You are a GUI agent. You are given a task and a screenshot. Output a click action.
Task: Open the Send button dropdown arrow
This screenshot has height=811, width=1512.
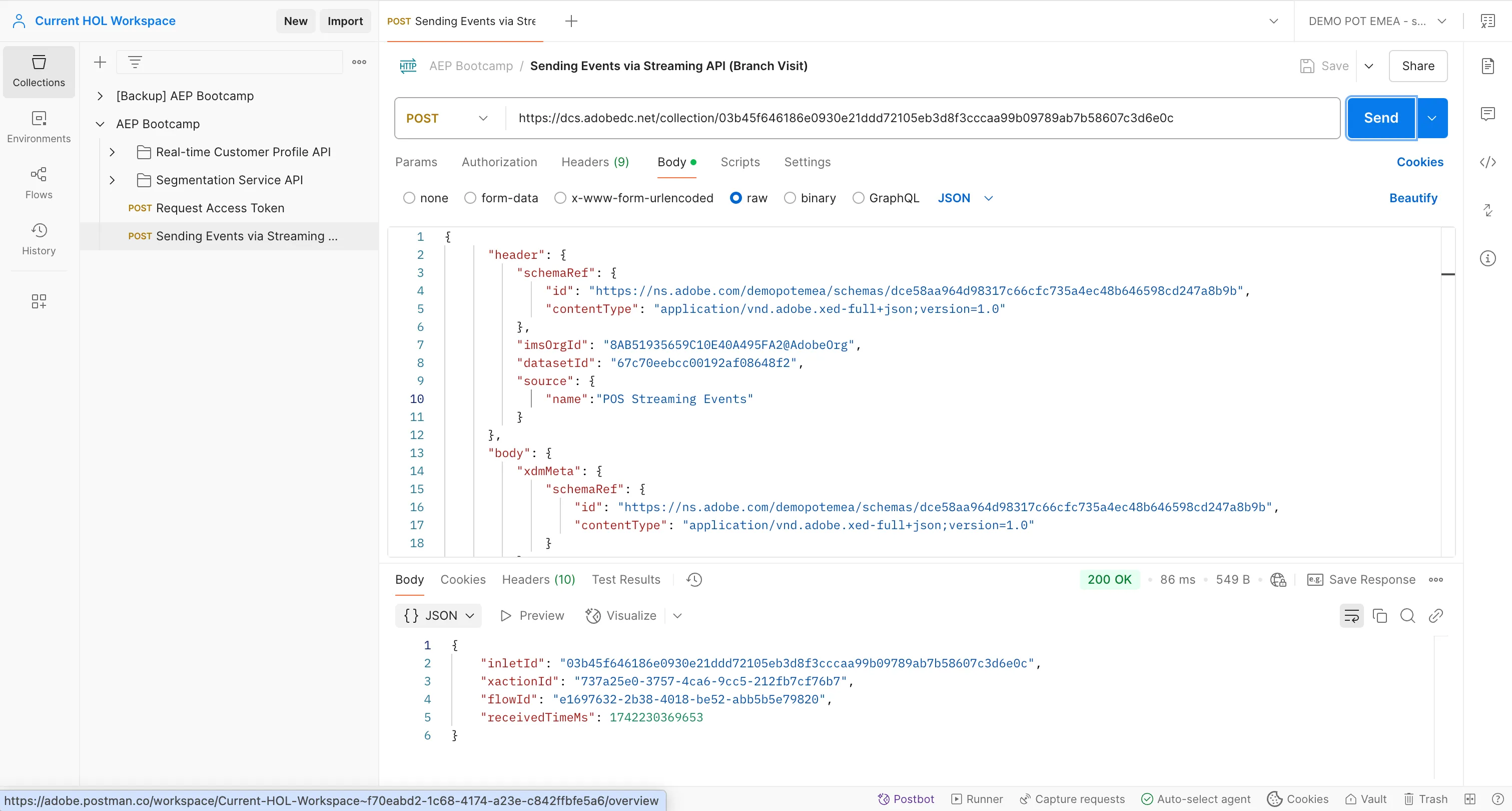coord(1432,118)
